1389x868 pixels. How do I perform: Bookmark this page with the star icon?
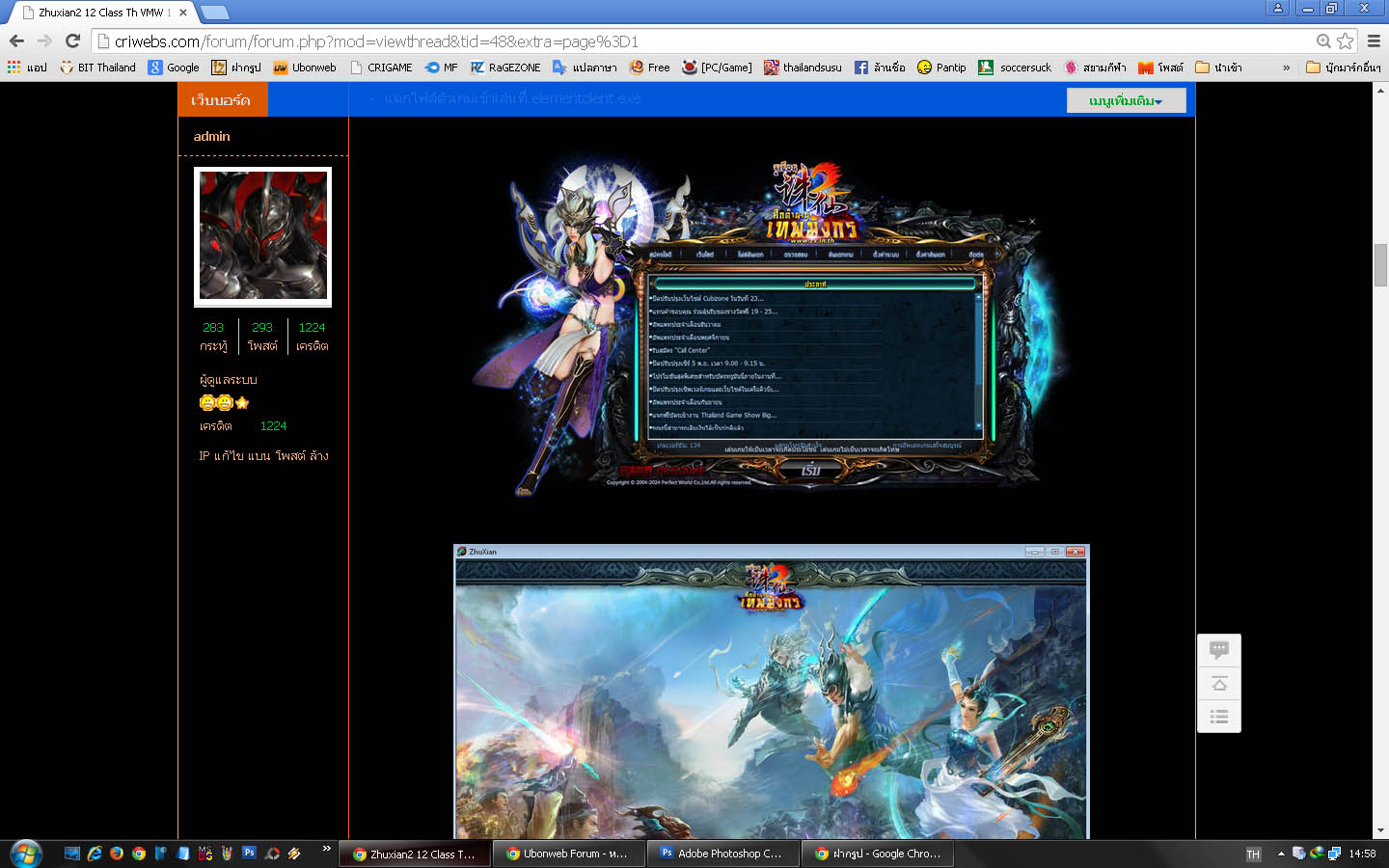(x=1346, y=41)
